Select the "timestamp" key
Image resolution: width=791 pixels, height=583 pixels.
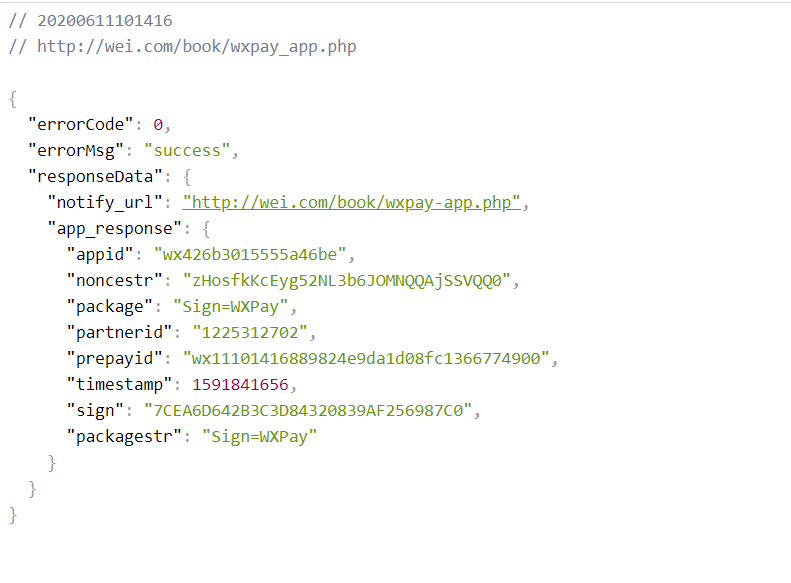pos(120,385)
